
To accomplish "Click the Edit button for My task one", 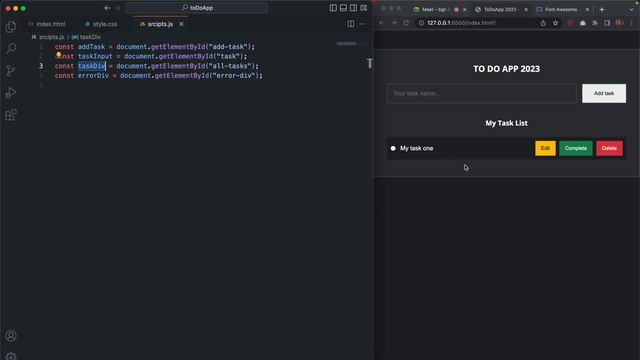I will tap(545, 148).
